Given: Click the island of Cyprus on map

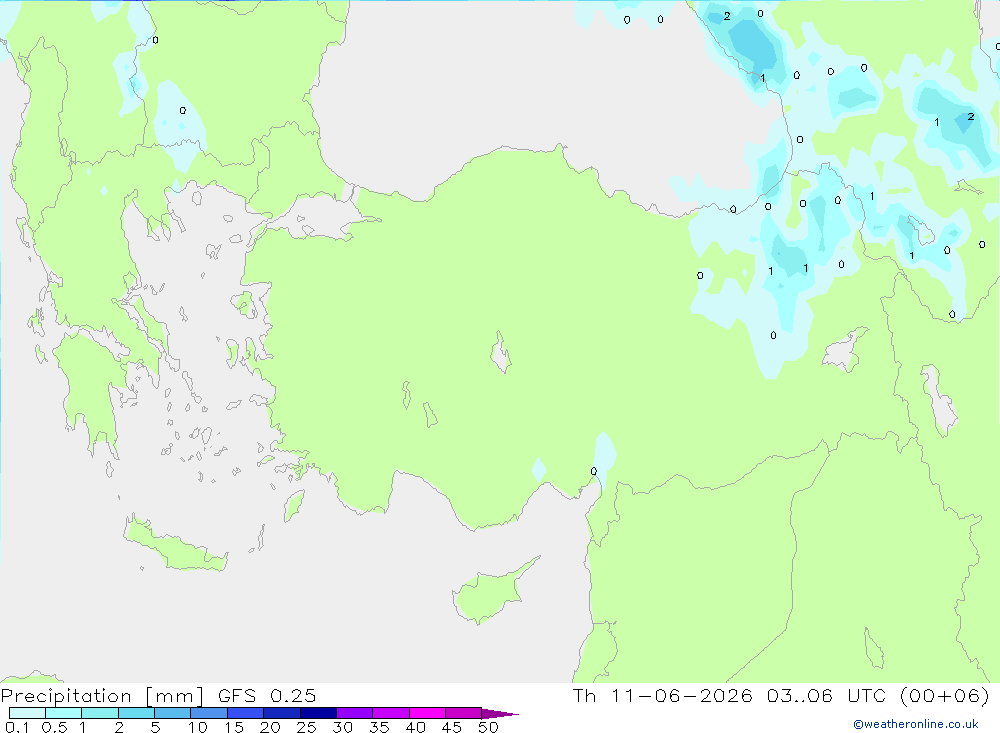Looking at the screenshot, I should pos(488,594).
